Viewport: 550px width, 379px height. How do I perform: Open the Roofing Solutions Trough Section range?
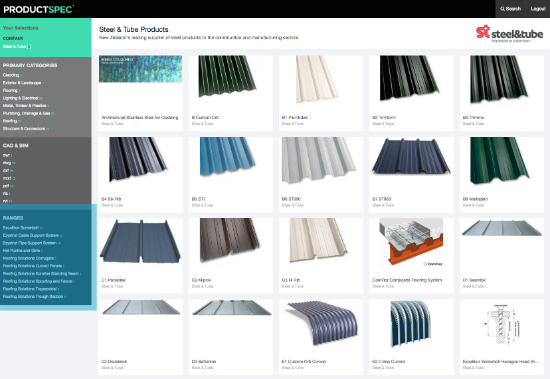tap(34, 297)
